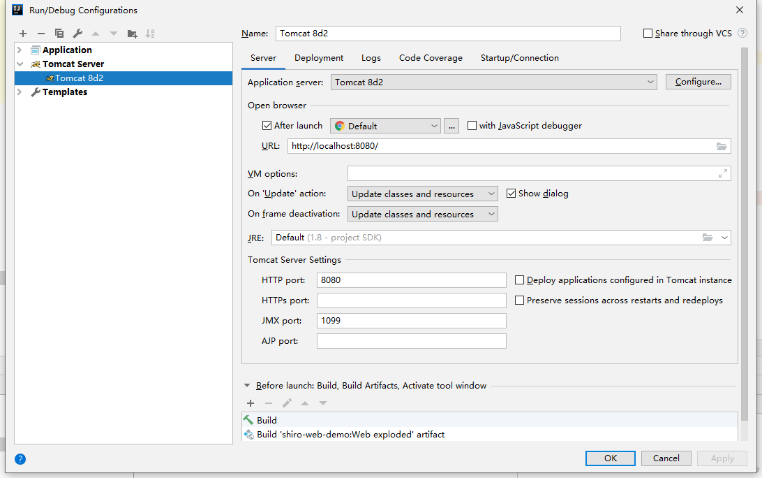Switch to the Server tab
The image size is (762, 478).
point(263,58)
